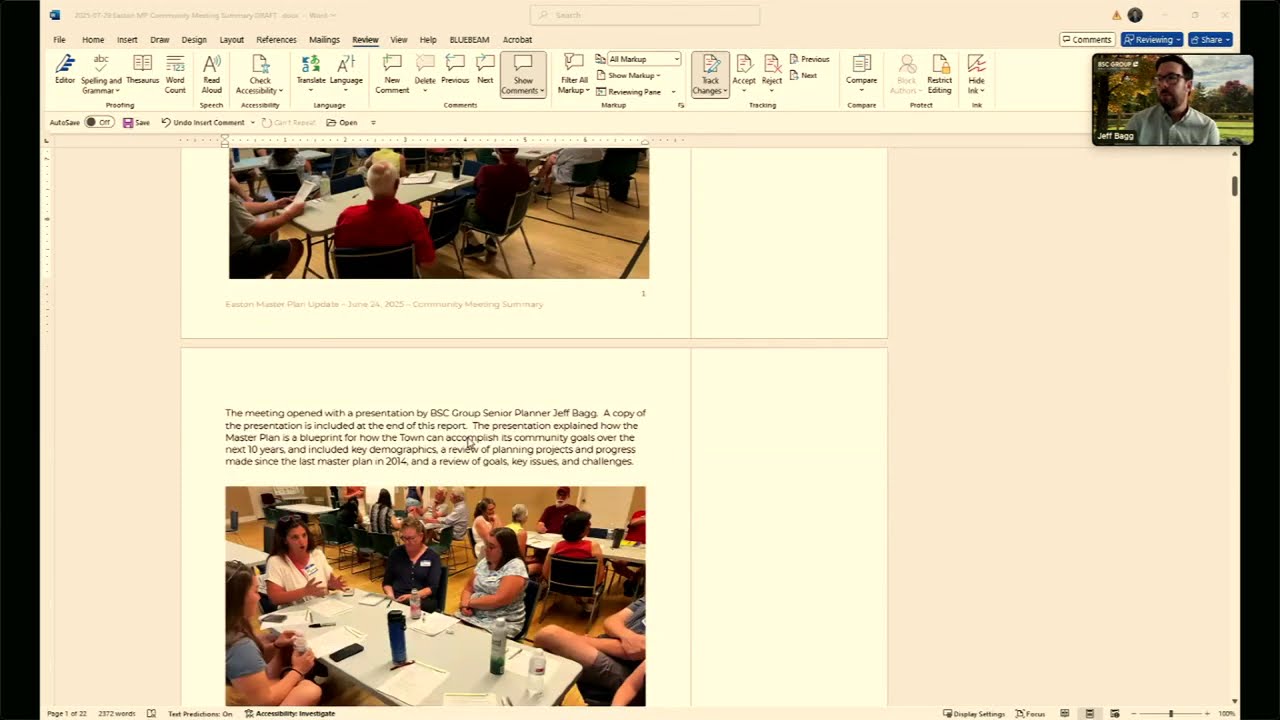Toggle Track Changes
The image size is (1280, 720).
[710, 75]
